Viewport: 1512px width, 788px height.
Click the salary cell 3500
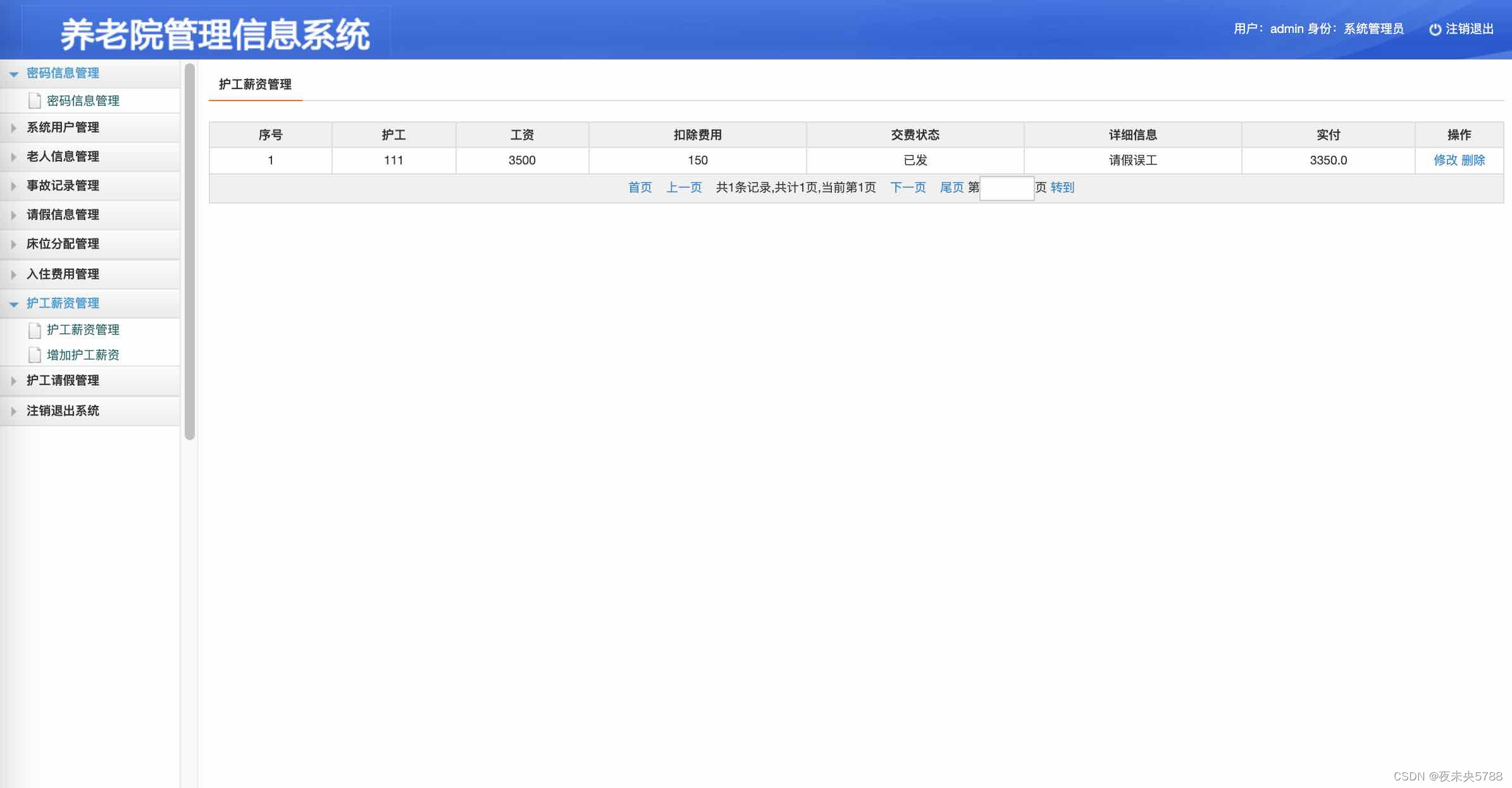point(522,161)
